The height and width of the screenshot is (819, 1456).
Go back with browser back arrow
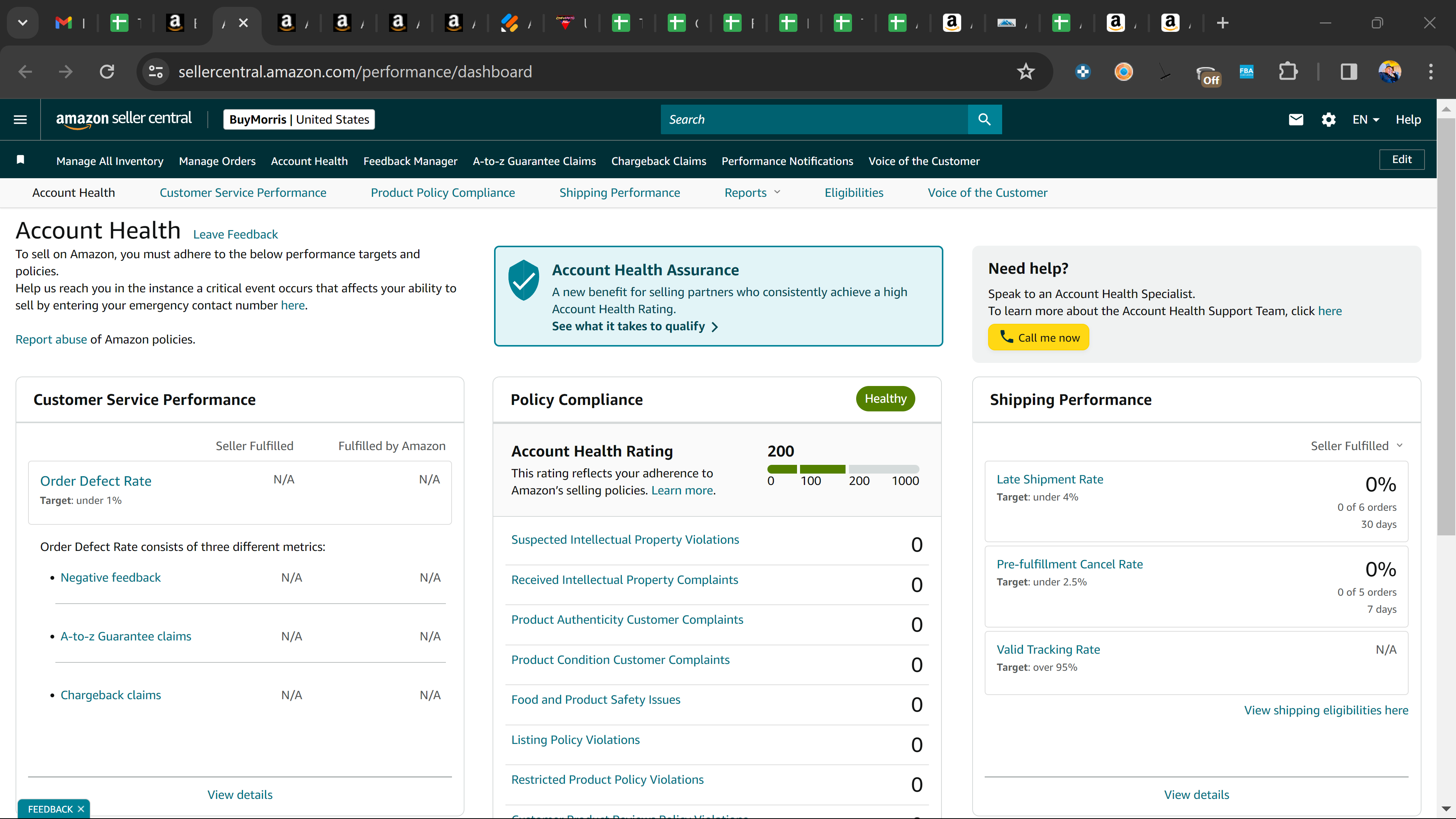coord(25,72)
